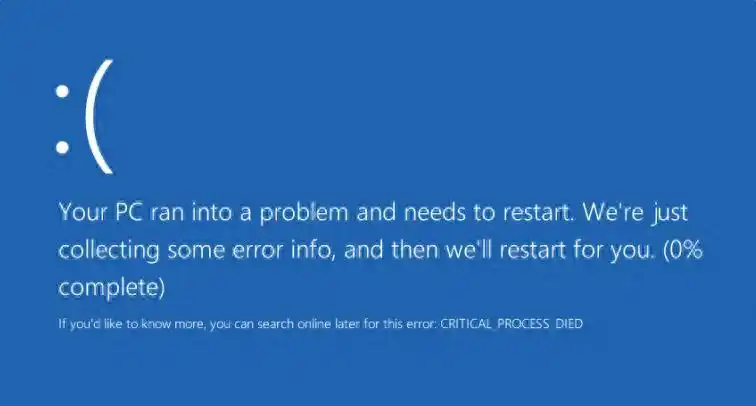Click the word 'PROCESS' in error code

coord(523,324)
